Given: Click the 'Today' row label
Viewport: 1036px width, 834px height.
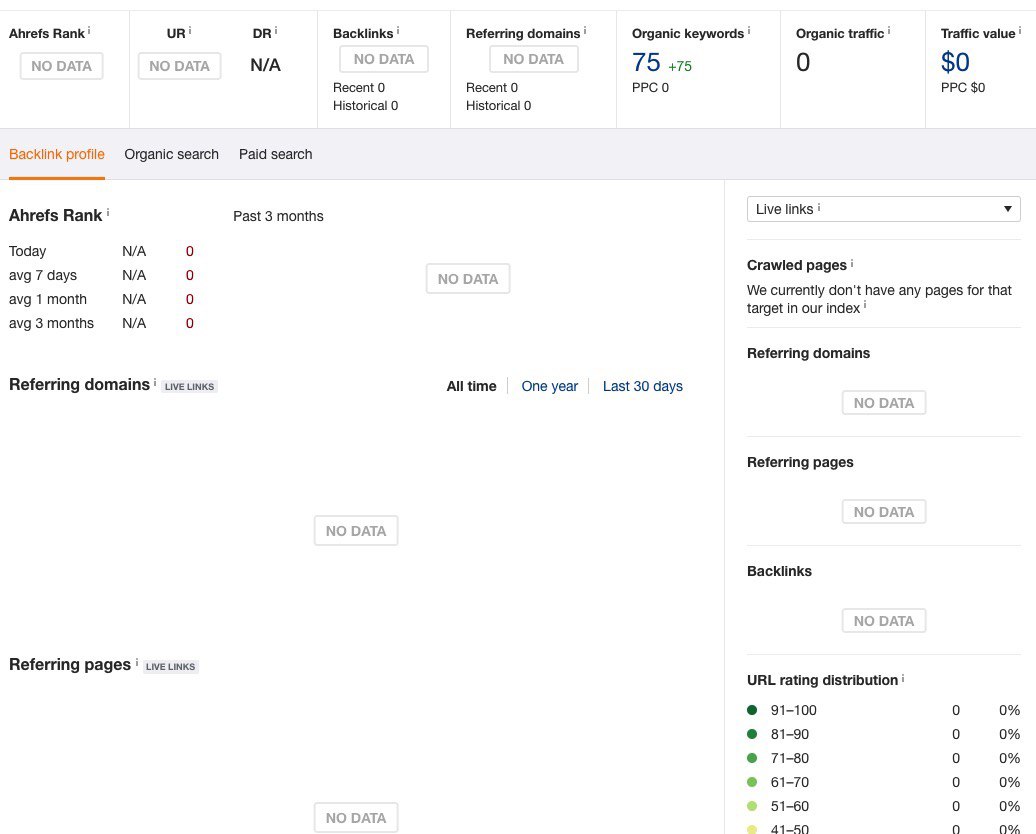Looking at the screenshot, I should coord(27,251).
